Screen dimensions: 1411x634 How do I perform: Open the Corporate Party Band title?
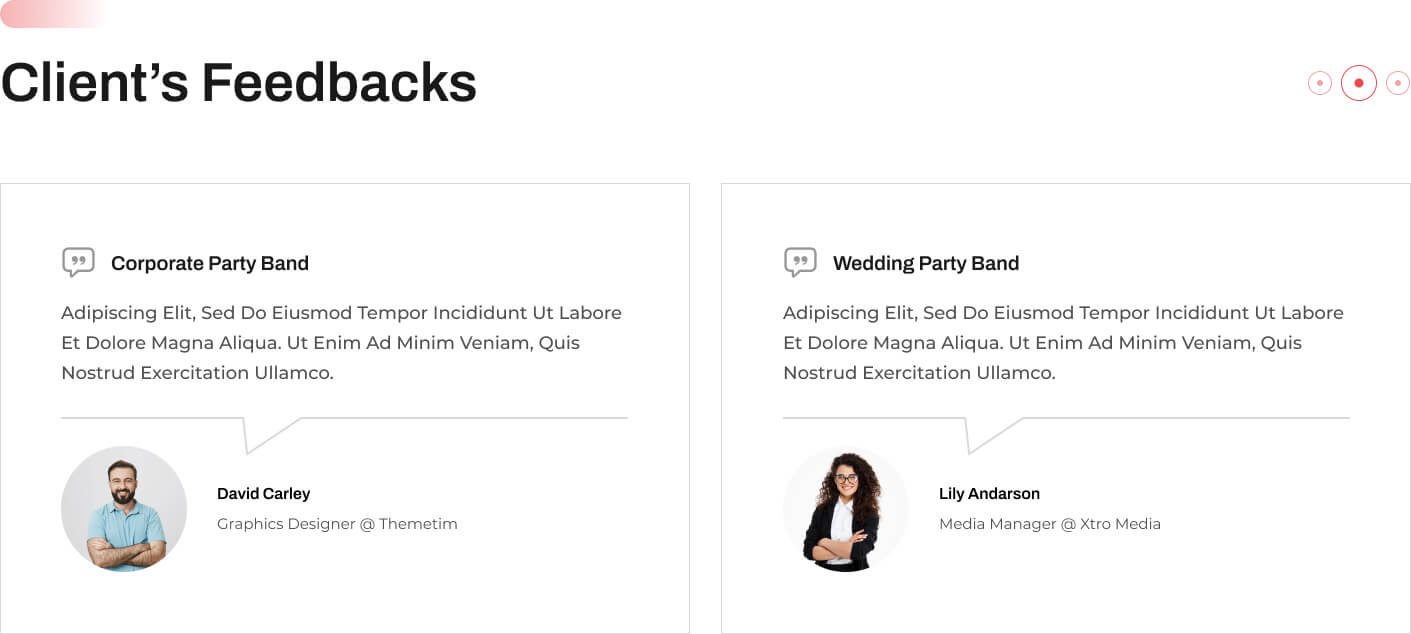pyautogui.click(x=210, y=263)
